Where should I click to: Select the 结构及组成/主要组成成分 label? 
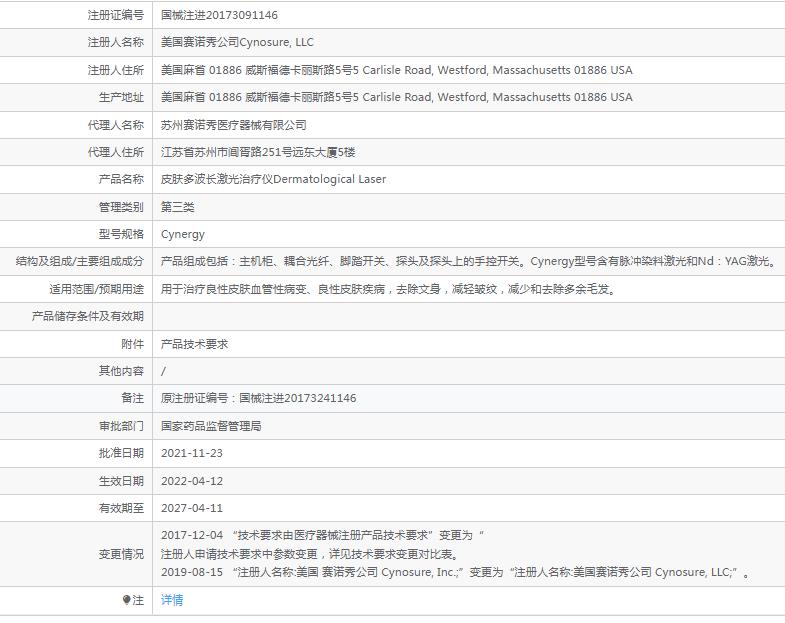pyautogui.click(x=80, y=261)
